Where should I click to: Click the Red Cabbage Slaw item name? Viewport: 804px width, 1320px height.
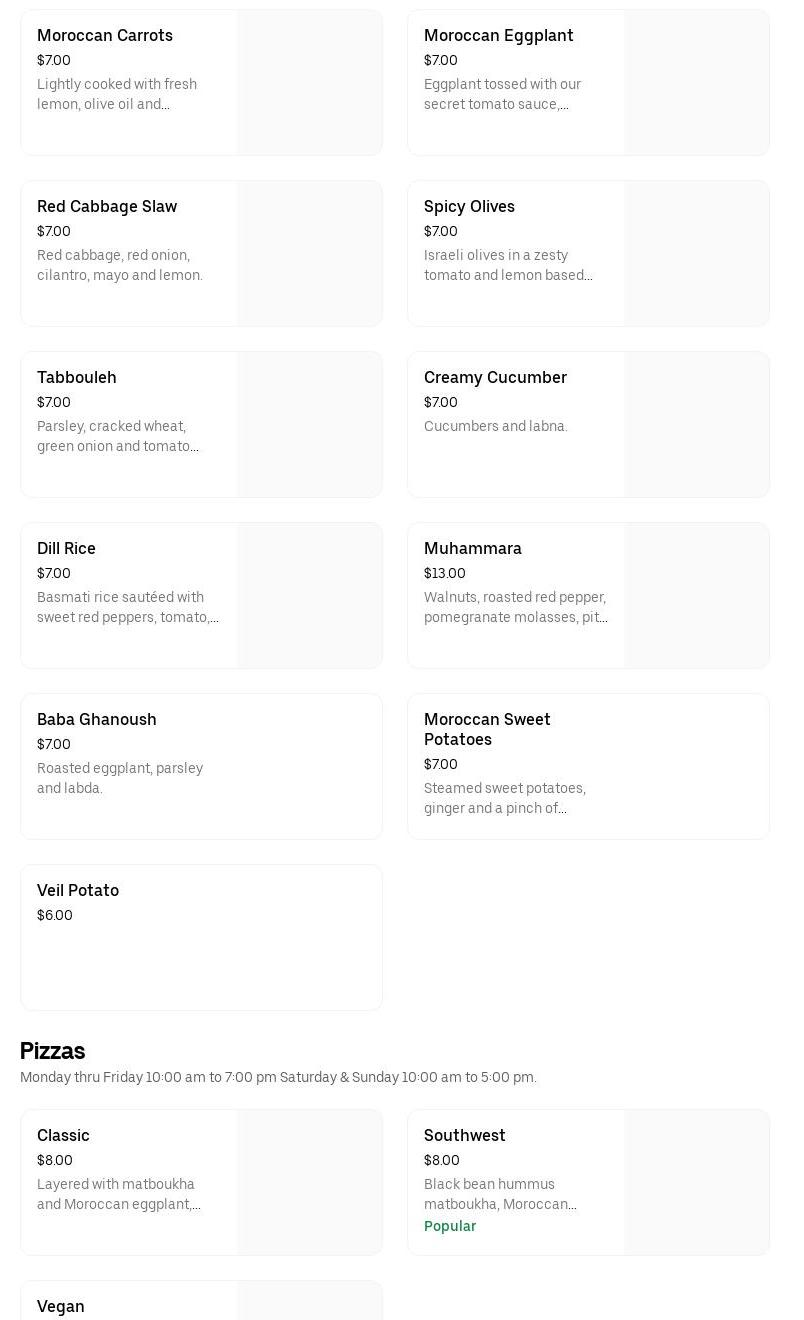(107, 207)
